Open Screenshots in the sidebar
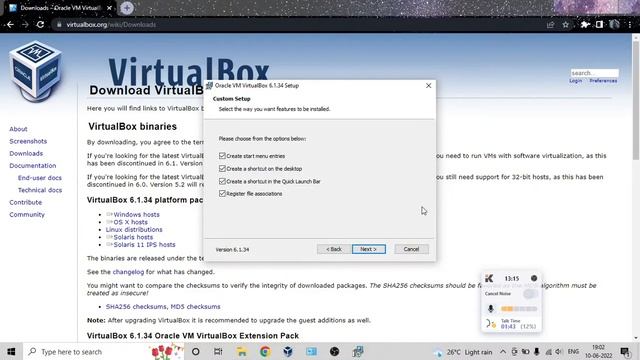Image resolution: width=640 pixels, height=360 pixels. tap(28, 141)
